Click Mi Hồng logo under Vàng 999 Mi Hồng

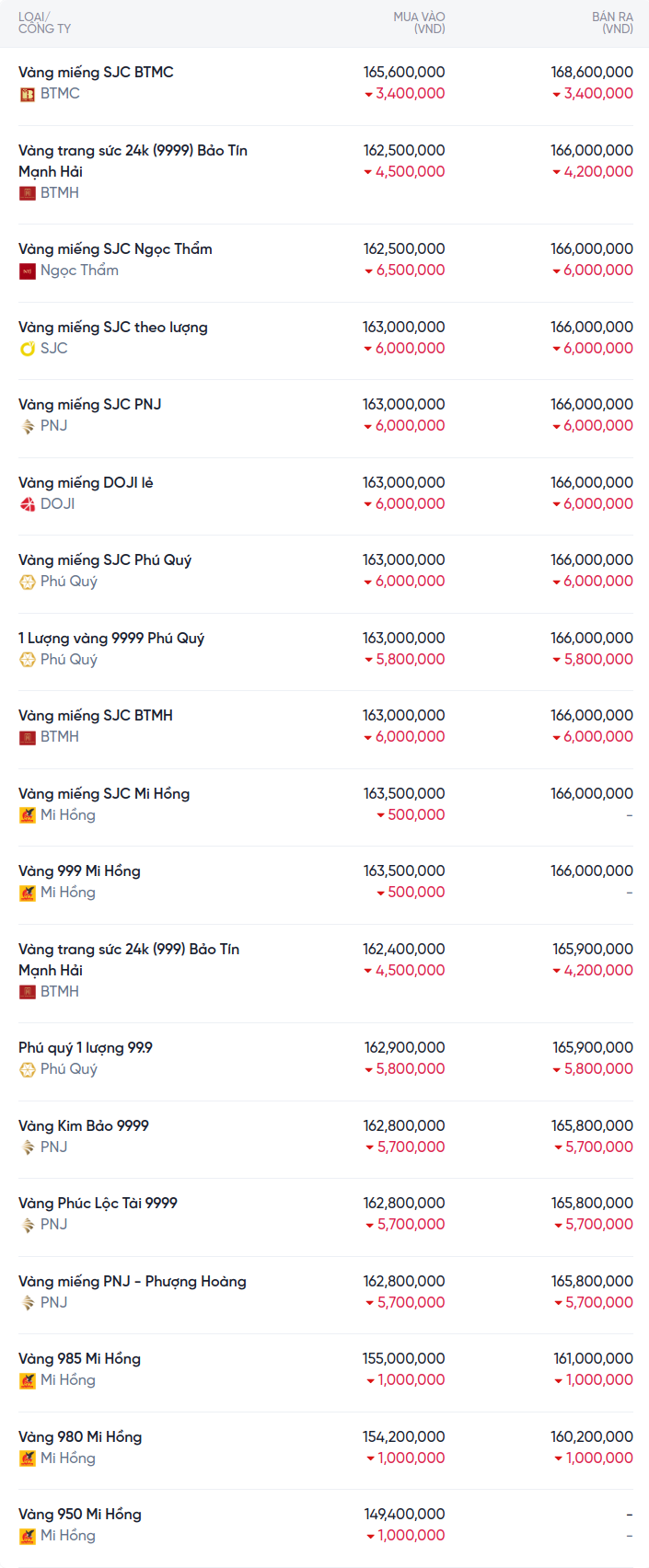click(28, 893)
